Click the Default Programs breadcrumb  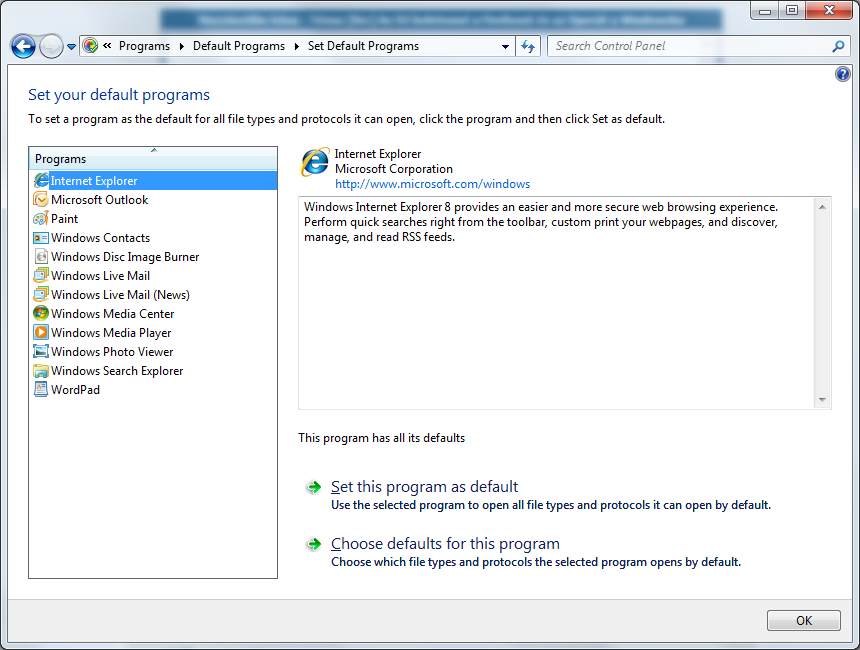click(x=239, y=46)
